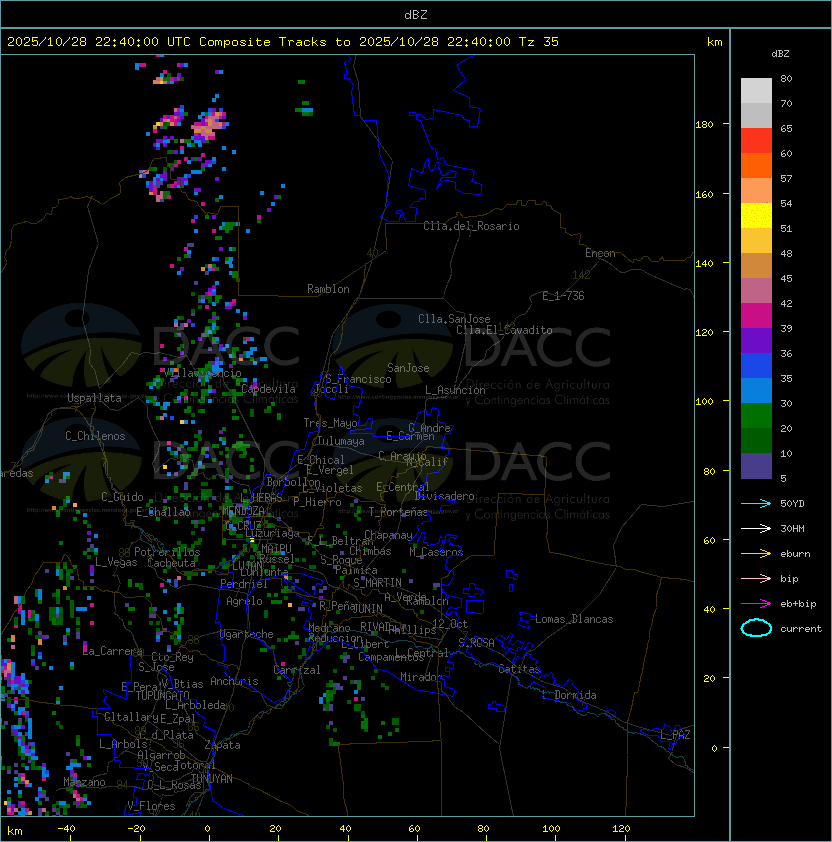Viewport: 832px width, 842px height.
Task: Pick the yellow 51–54 dBZ color swatch
Action: click(x=756, y=216)
